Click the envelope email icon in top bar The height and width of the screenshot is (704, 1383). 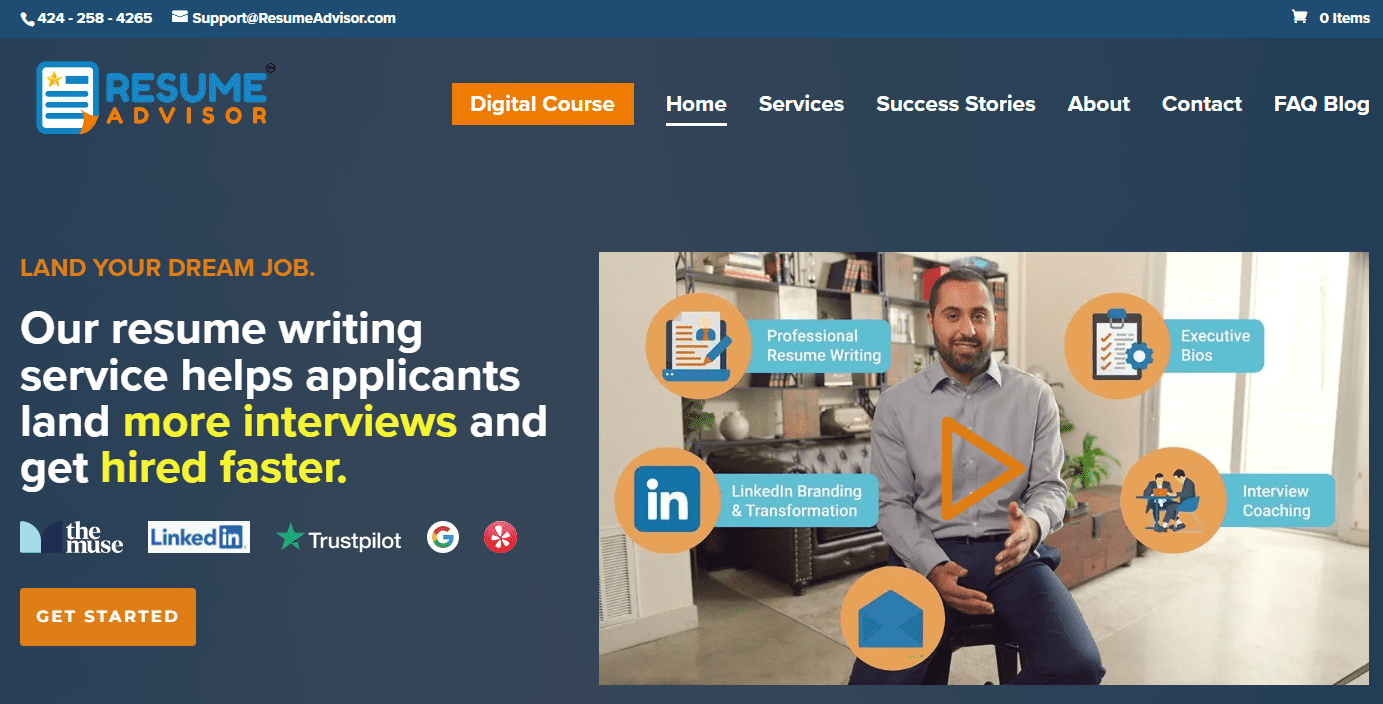(x=180, y=17)
